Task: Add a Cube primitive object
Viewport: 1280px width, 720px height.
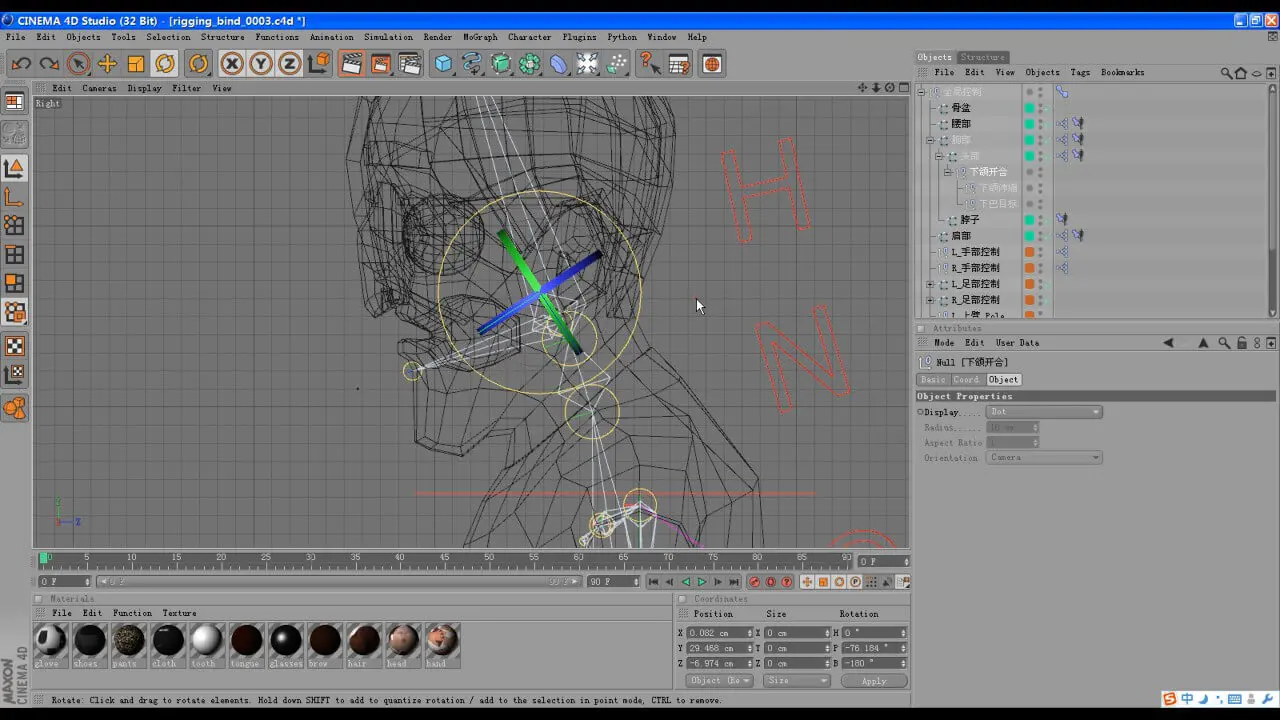Action: [x=443, y=64]
